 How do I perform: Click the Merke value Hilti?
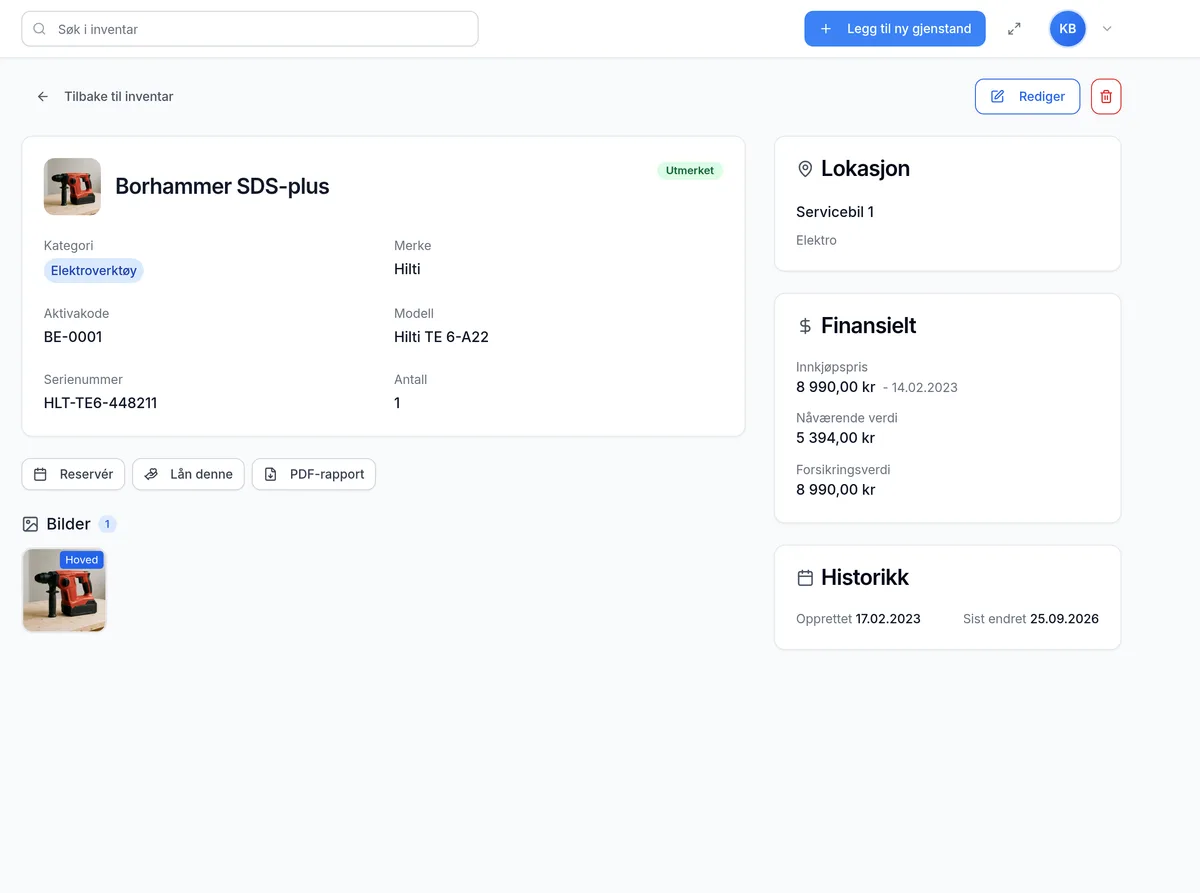[x=407, y=269]
